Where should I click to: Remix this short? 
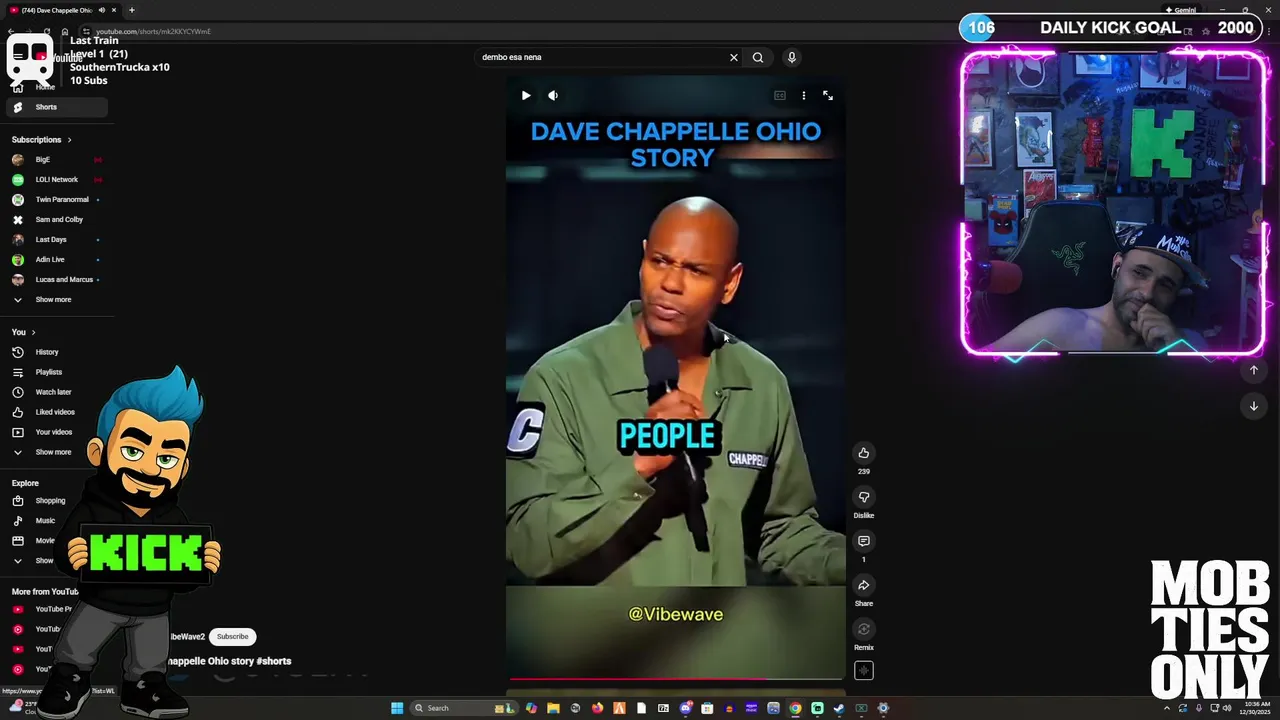click(864, 629)
